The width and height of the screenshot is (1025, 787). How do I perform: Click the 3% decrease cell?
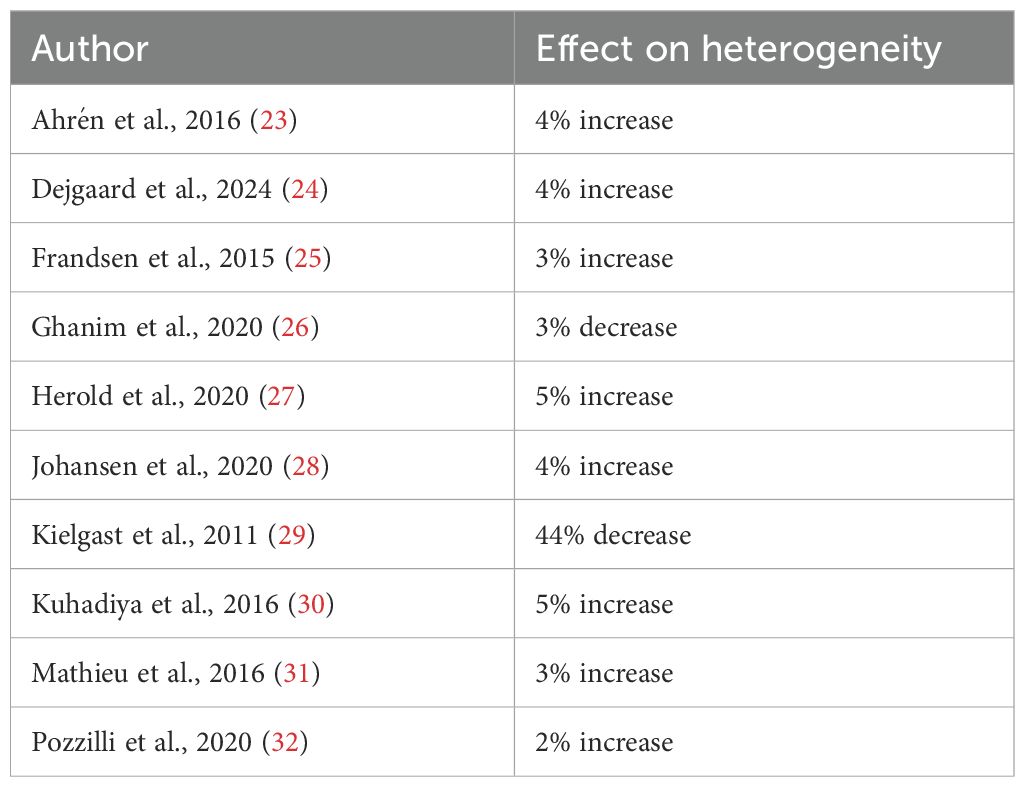(606, 328)
